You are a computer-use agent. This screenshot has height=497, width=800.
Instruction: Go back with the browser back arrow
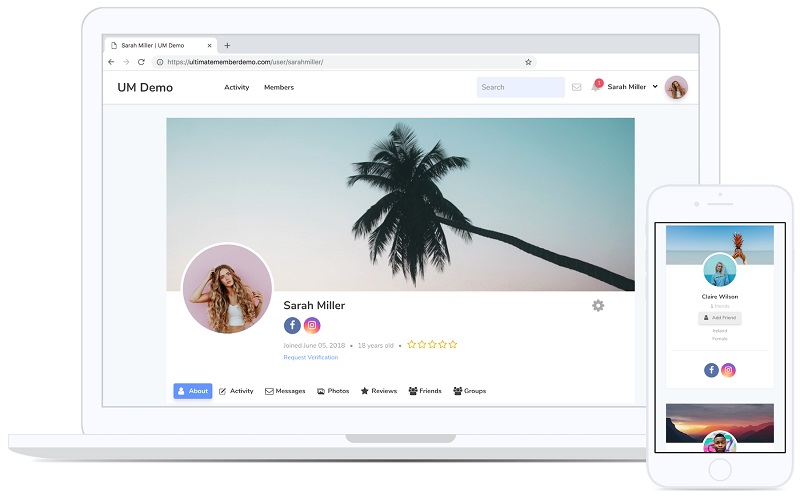point(111,62)
